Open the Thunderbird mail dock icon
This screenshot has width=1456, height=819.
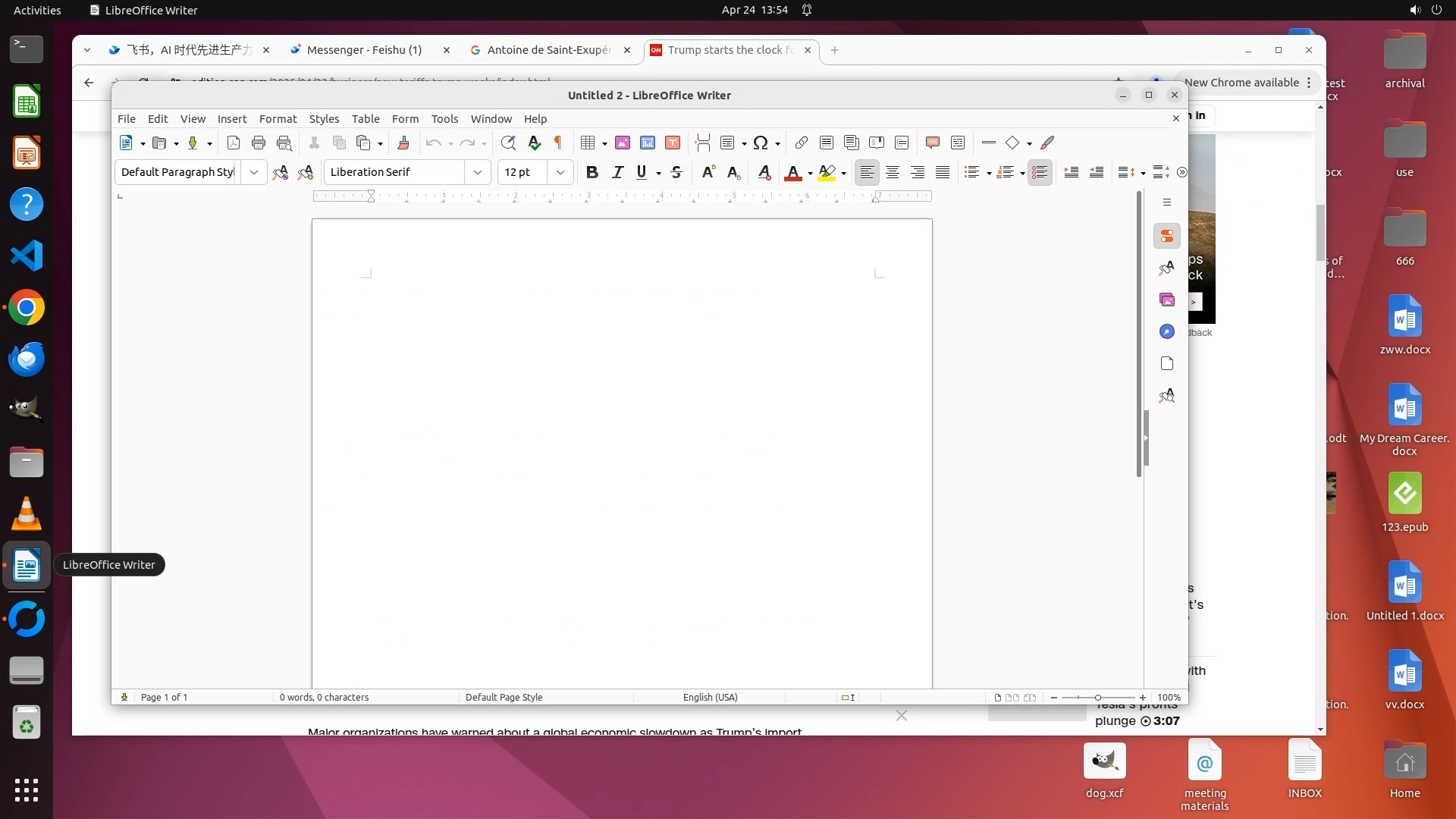click(x=27, y=359)
